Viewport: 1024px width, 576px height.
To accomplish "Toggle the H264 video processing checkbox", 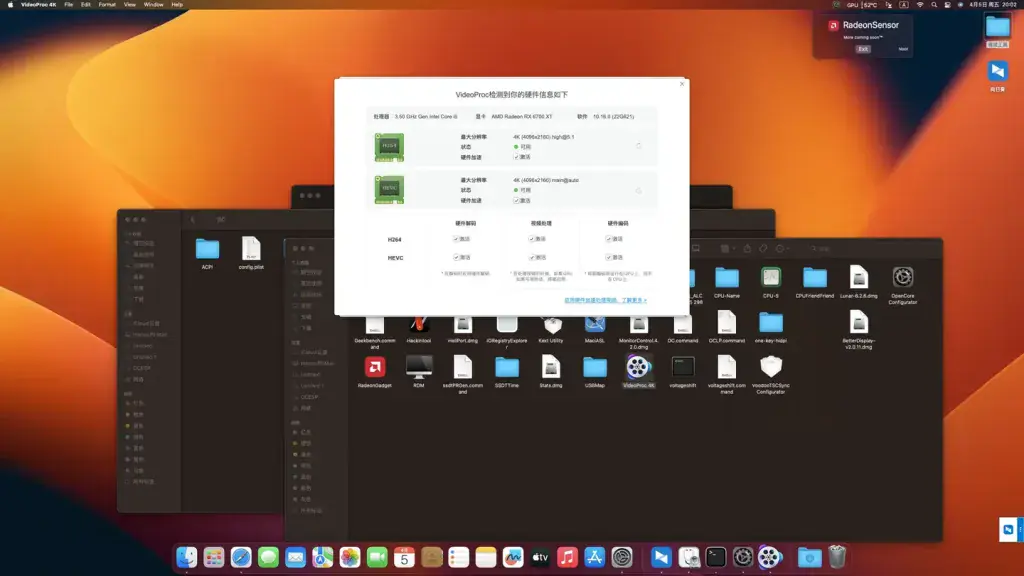I will pos(532,239).
